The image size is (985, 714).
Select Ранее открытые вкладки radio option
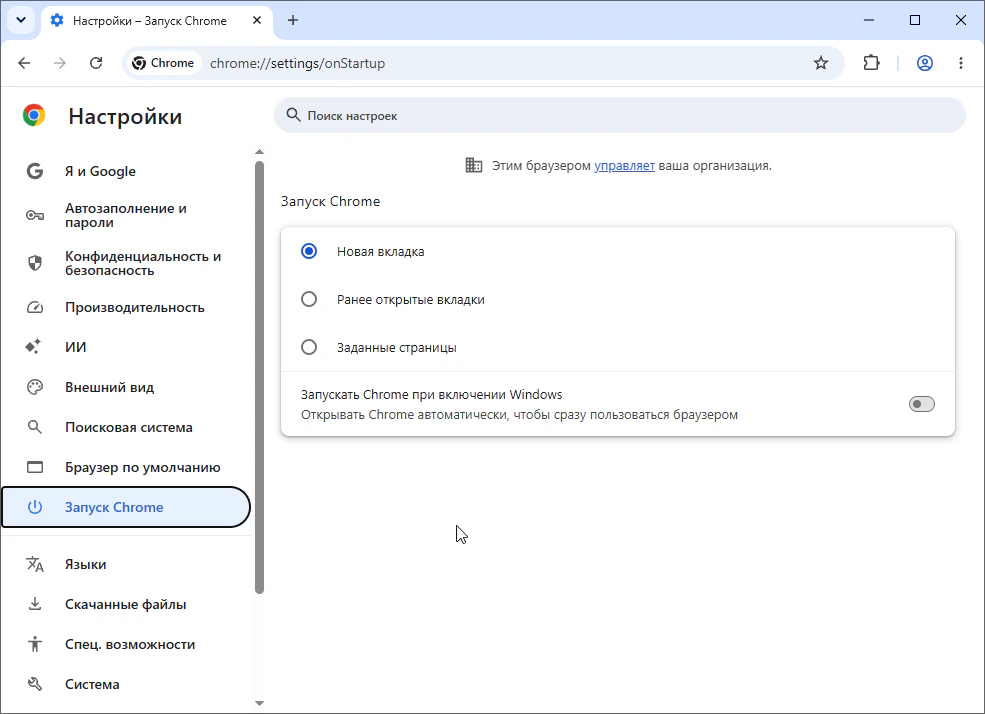click(308, 299)
